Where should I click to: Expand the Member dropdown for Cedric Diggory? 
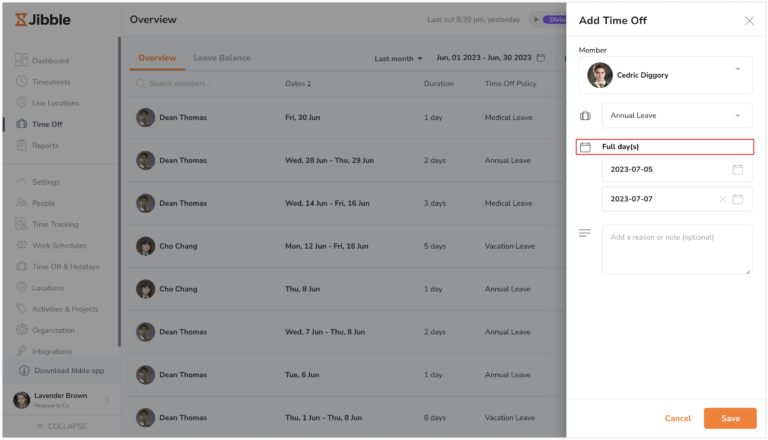[738, 68]
